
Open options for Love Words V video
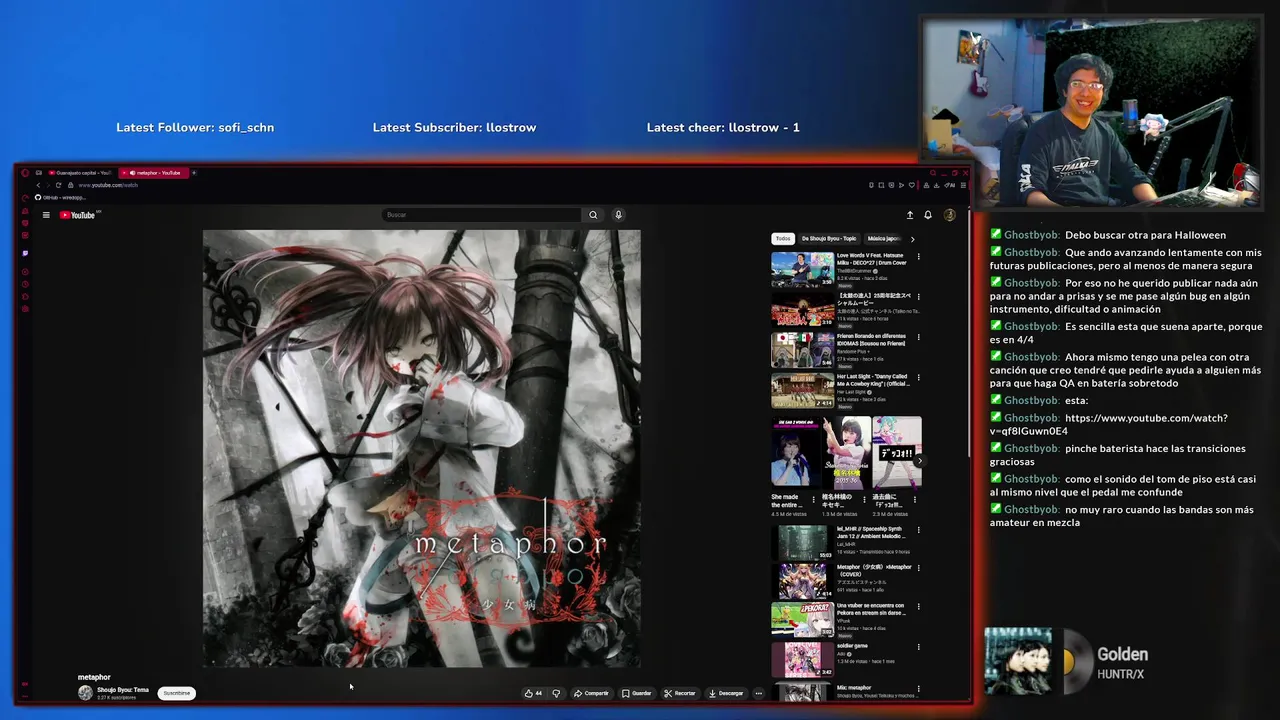click(x=918, y=257)
